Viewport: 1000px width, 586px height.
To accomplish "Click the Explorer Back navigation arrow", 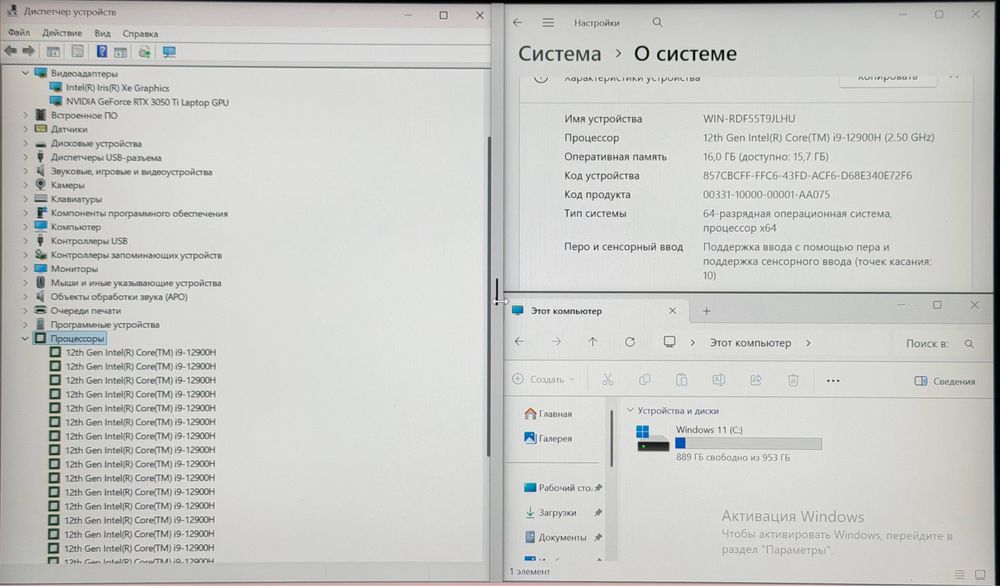I will click(520, 342).
